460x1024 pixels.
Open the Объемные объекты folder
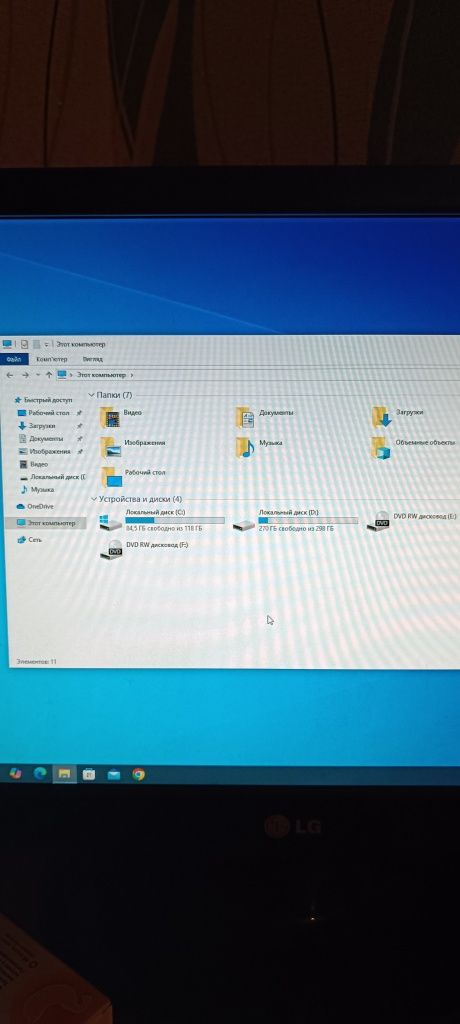click(x=414, y=446)
